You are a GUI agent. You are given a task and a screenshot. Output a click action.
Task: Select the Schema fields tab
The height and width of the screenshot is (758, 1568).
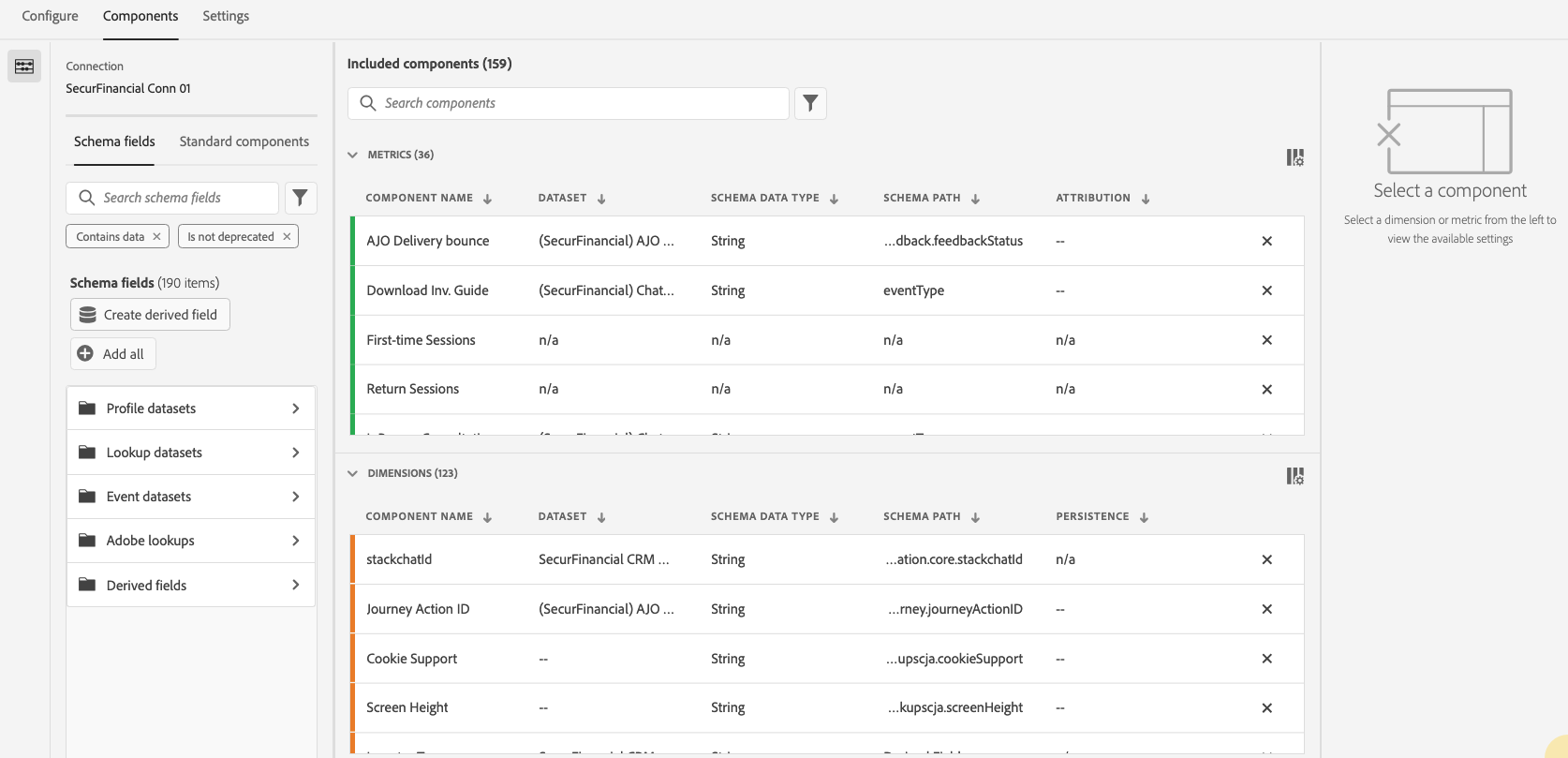coord(114,141)
